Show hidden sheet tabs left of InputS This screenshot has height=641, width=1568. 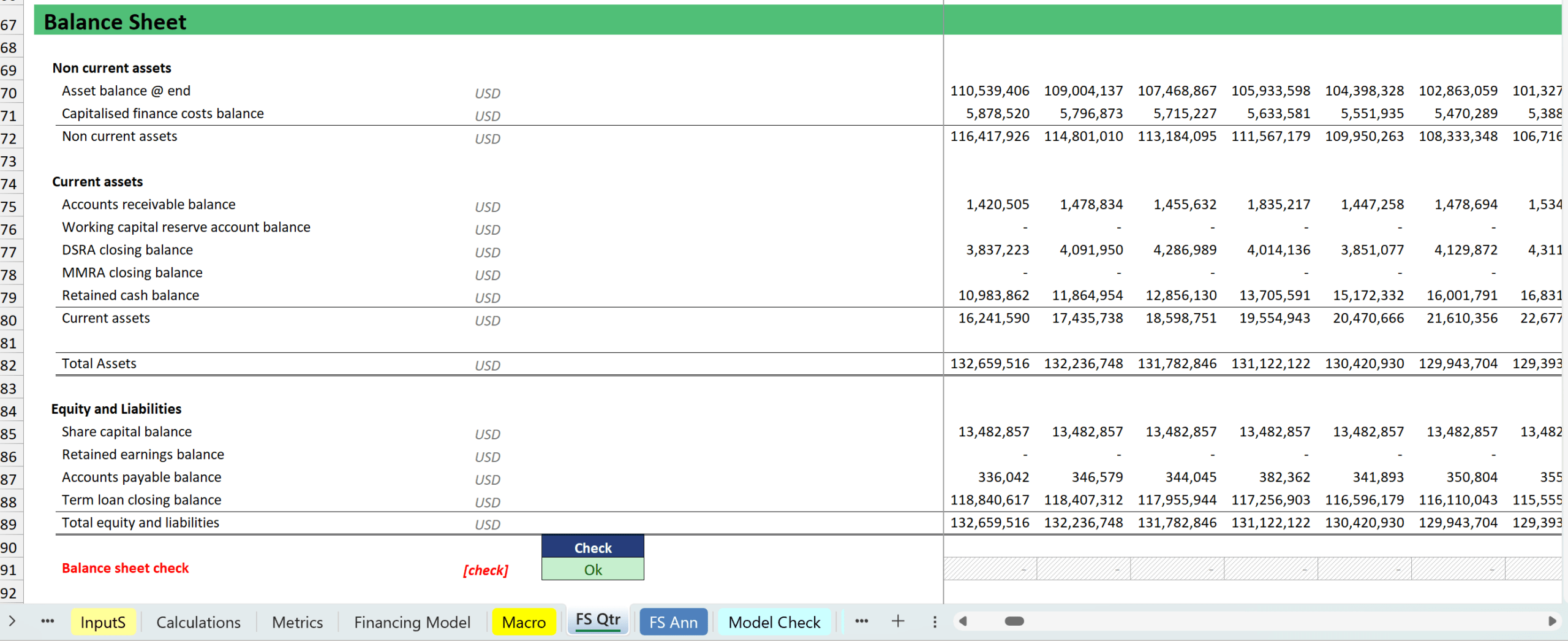click(x=48, y=621)
